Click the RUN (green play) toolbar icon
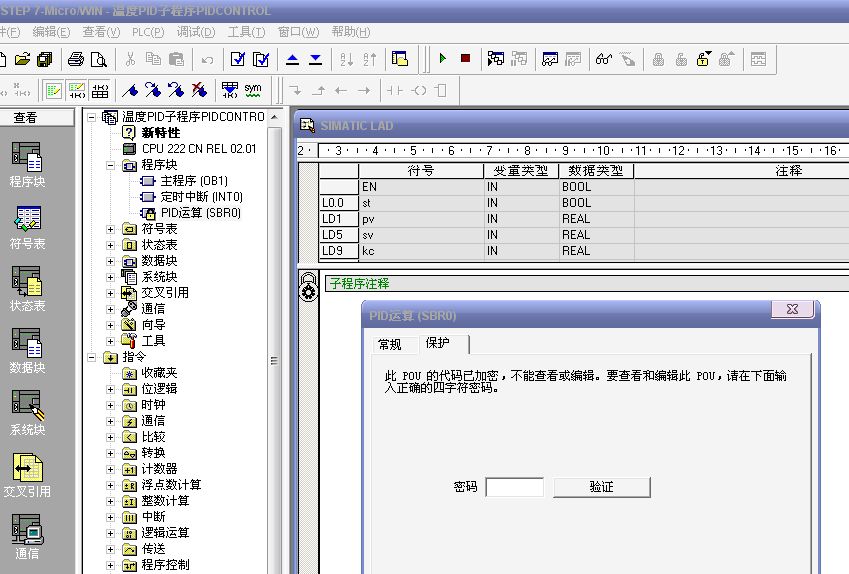Screen dimensions: 849x574 (x=442, y=59)
